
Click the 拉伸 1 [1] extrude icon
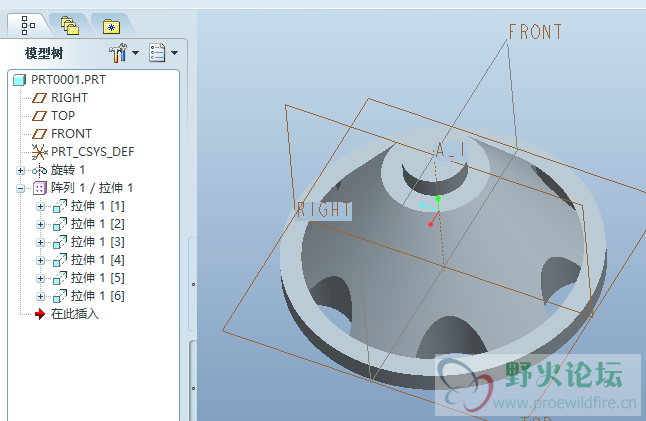60,206
